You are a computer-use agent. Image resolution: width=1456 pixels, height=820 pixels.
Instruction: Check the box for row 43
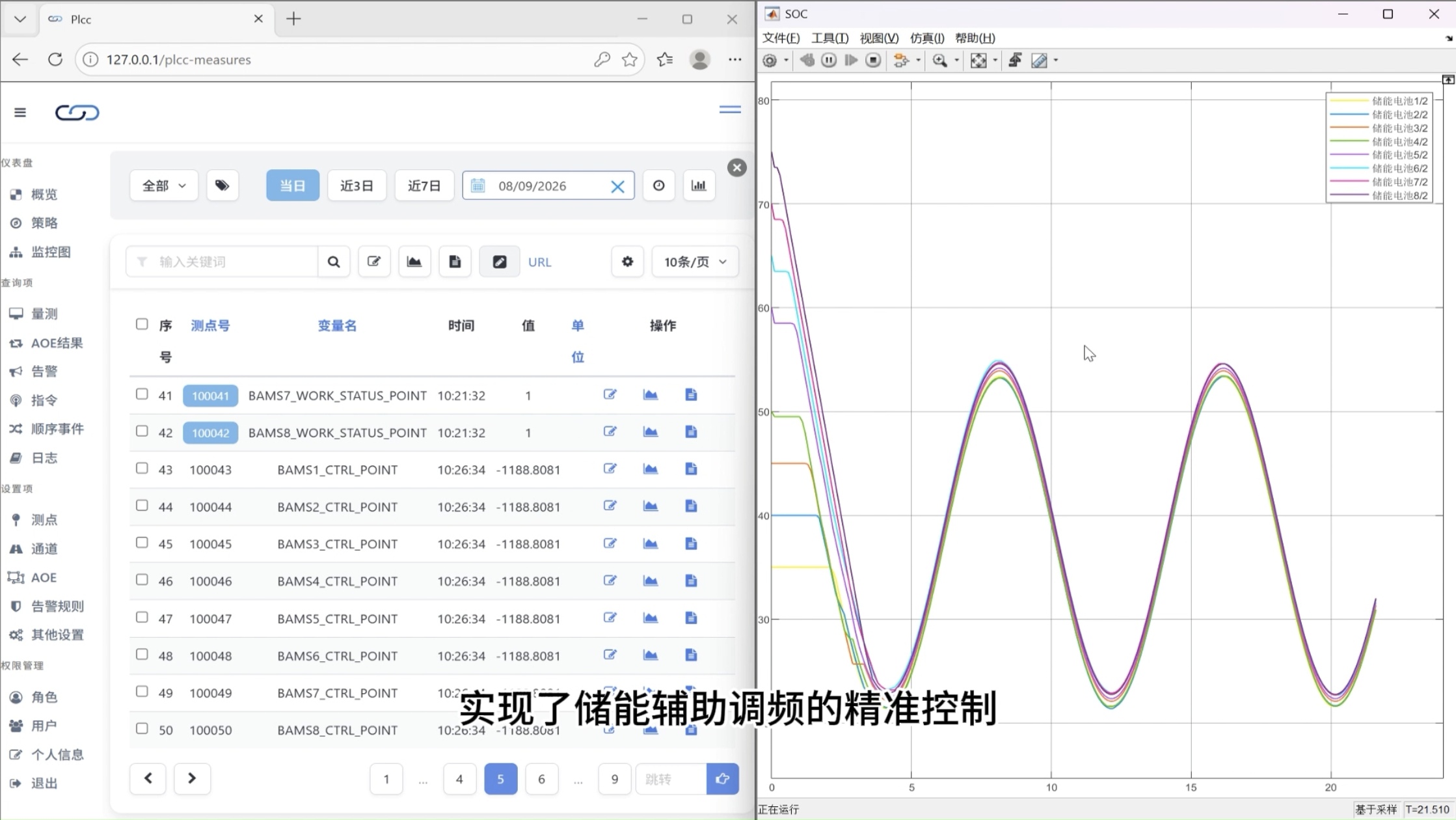142,469
